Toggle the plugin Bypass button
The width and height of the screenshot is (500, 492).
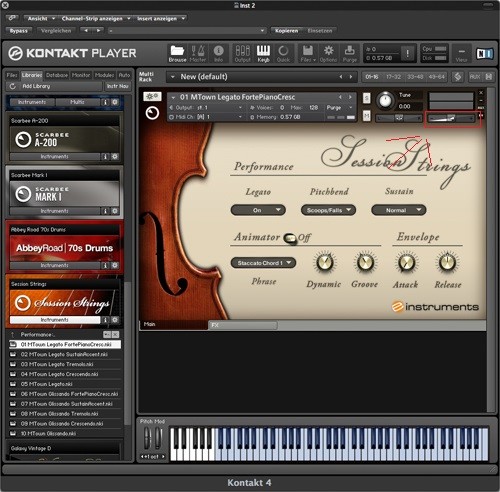tap(19, 31)
